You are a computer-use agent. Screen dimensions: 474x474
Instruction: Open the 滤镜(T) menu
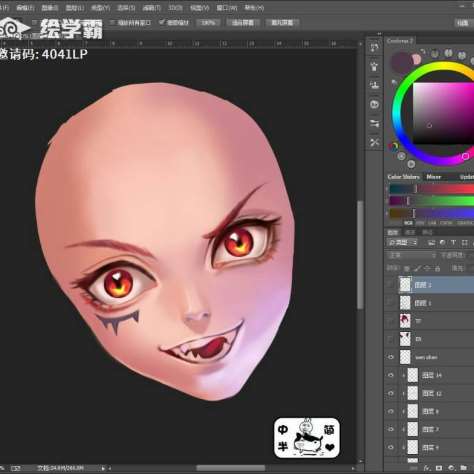pos(151,7)
